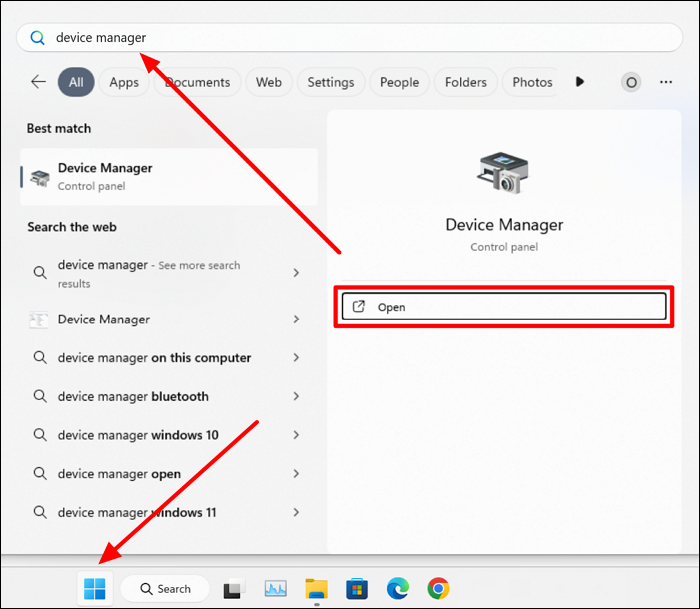
Task: Expand 'device manager windows 10' chevron
Action: click(296, 434)
